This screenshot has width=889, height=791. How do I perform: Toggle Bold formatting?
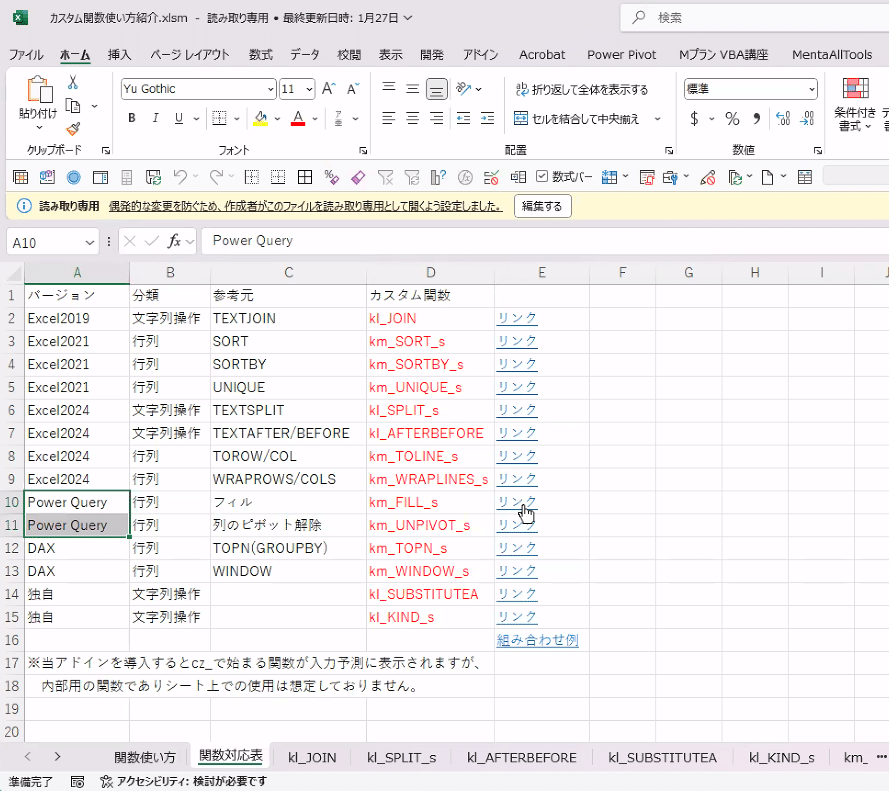coord(132,118)
